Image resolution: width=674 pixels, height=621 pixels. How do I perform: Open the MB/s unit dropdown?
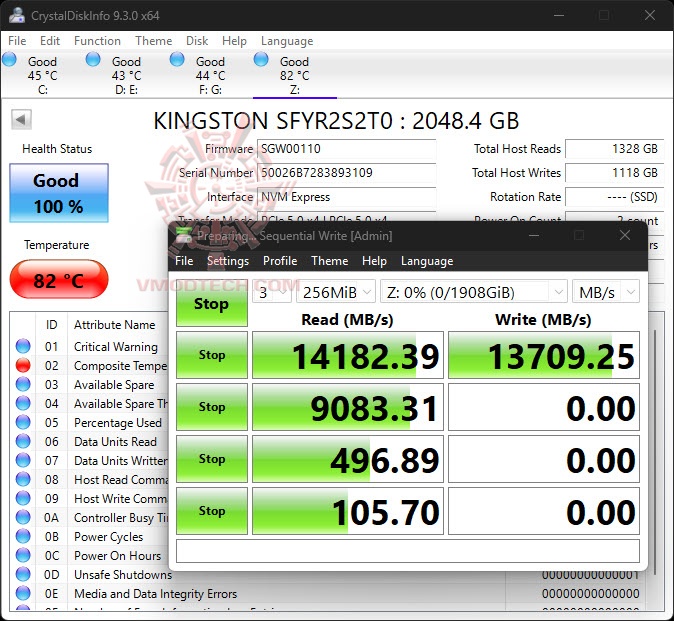(x=606, y=292)
